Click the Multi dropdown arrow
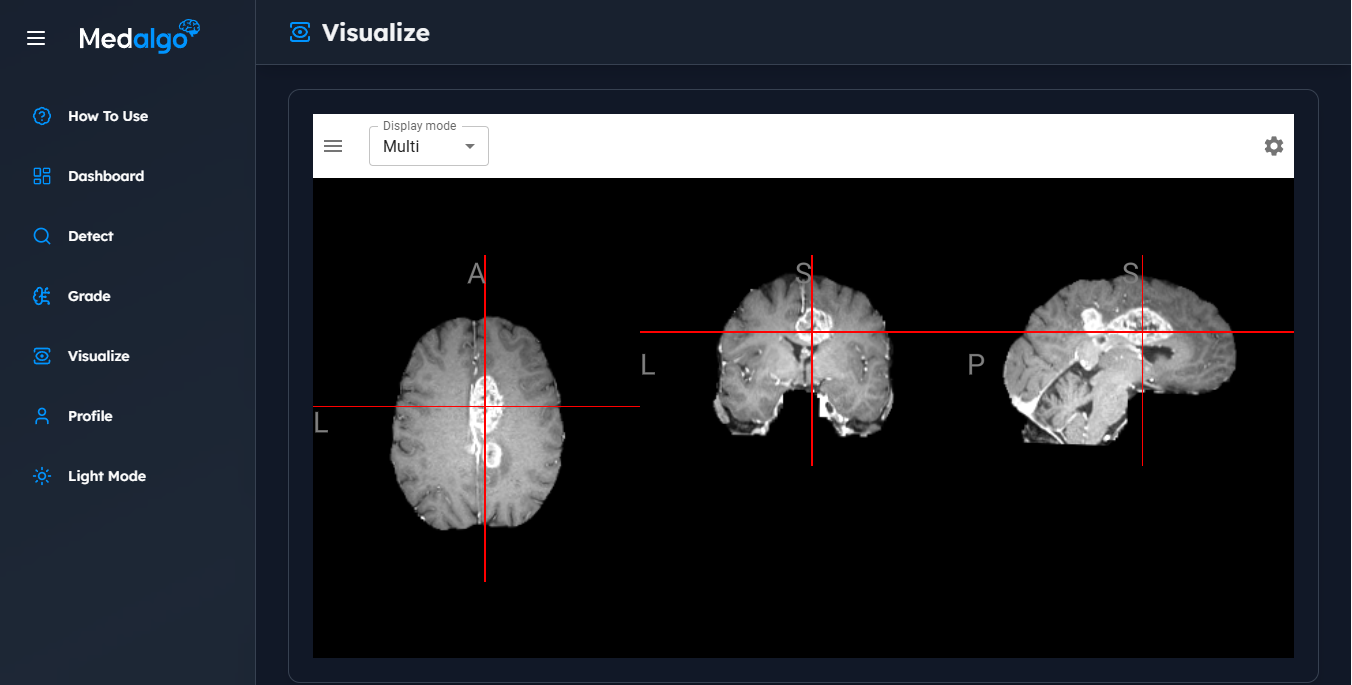Viewport: 1352px width, 685px height. pos(470,147)
